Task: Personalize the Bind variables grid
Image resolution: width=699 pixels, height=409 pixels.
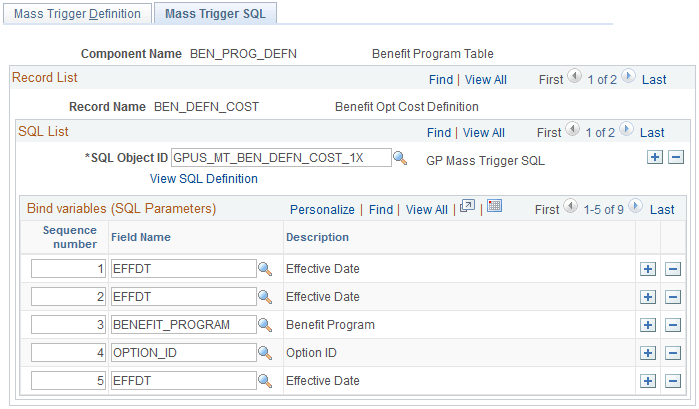Action: pyautogui.click(x=322, y=210)
